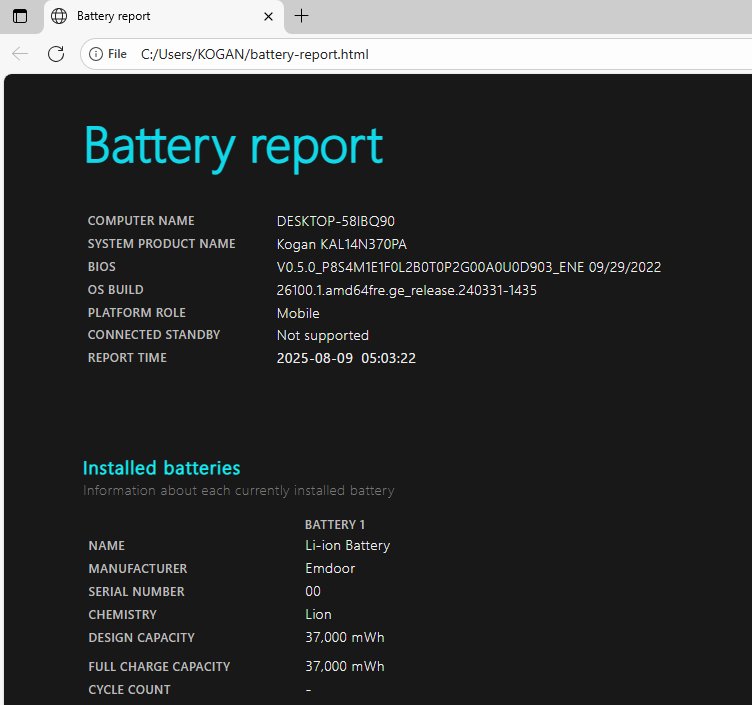Click the large Battery report heading
Image resolution: width=752 pixels, height=705 pixels.
click(233, 146)
